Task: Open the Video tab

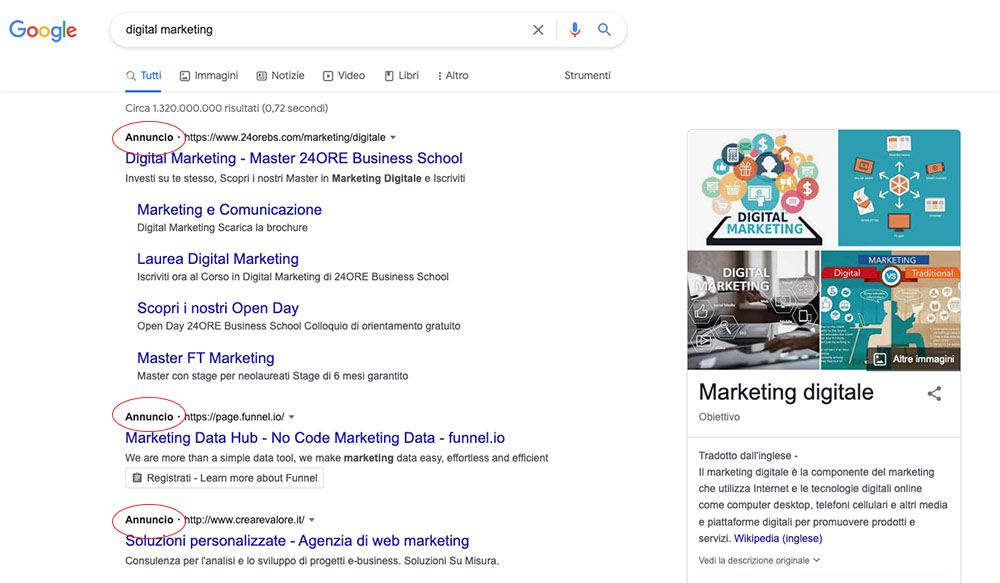Action: pos(344,75)
